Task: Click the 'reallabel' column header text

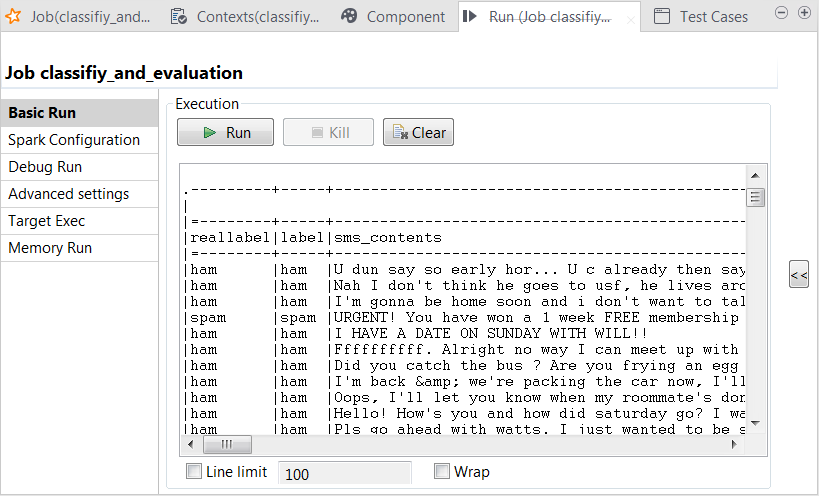Action: [x=230, y=238]
